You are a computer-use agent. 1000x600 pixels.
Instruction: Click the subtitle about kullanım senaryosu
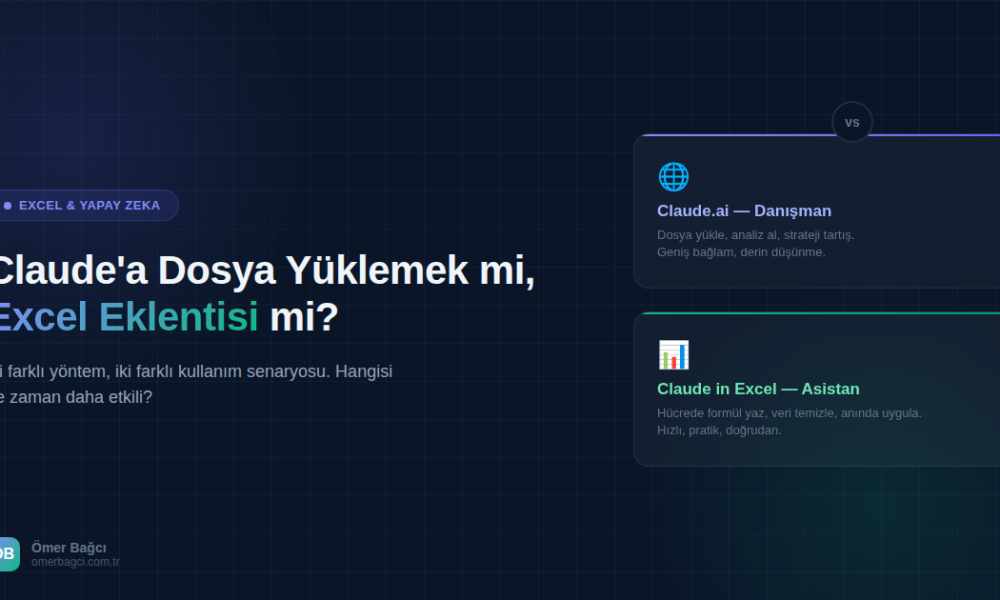(x=196, y=371)
